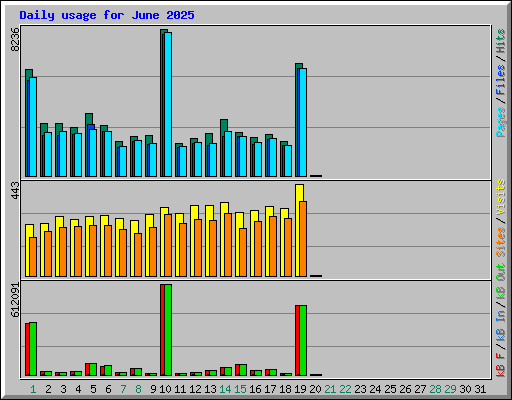512x400 pixels.
Task: Click the 'kB In' legend text
Action: pos(501,326)
